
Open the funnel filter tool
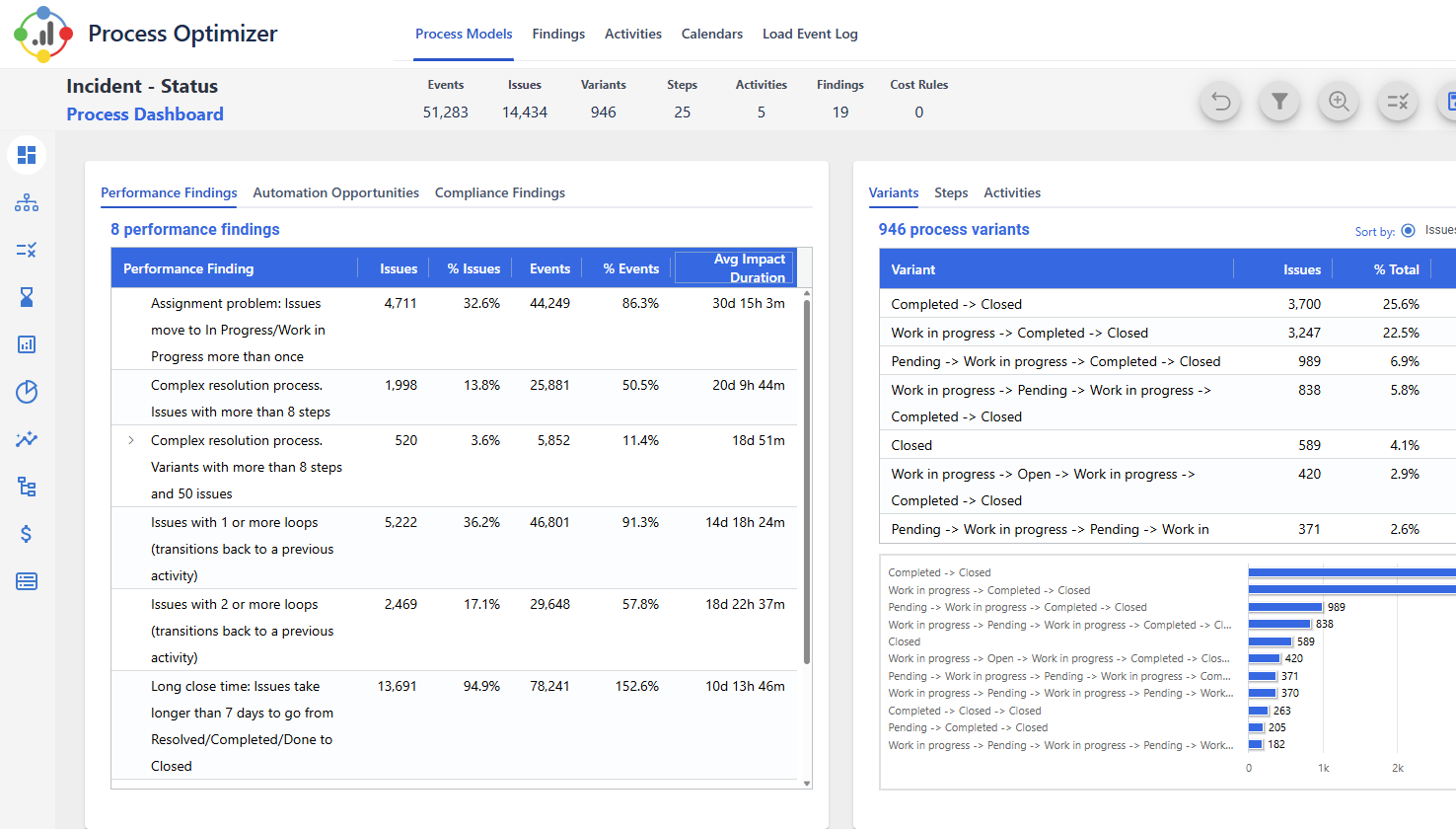click(x=1279, y=102)
